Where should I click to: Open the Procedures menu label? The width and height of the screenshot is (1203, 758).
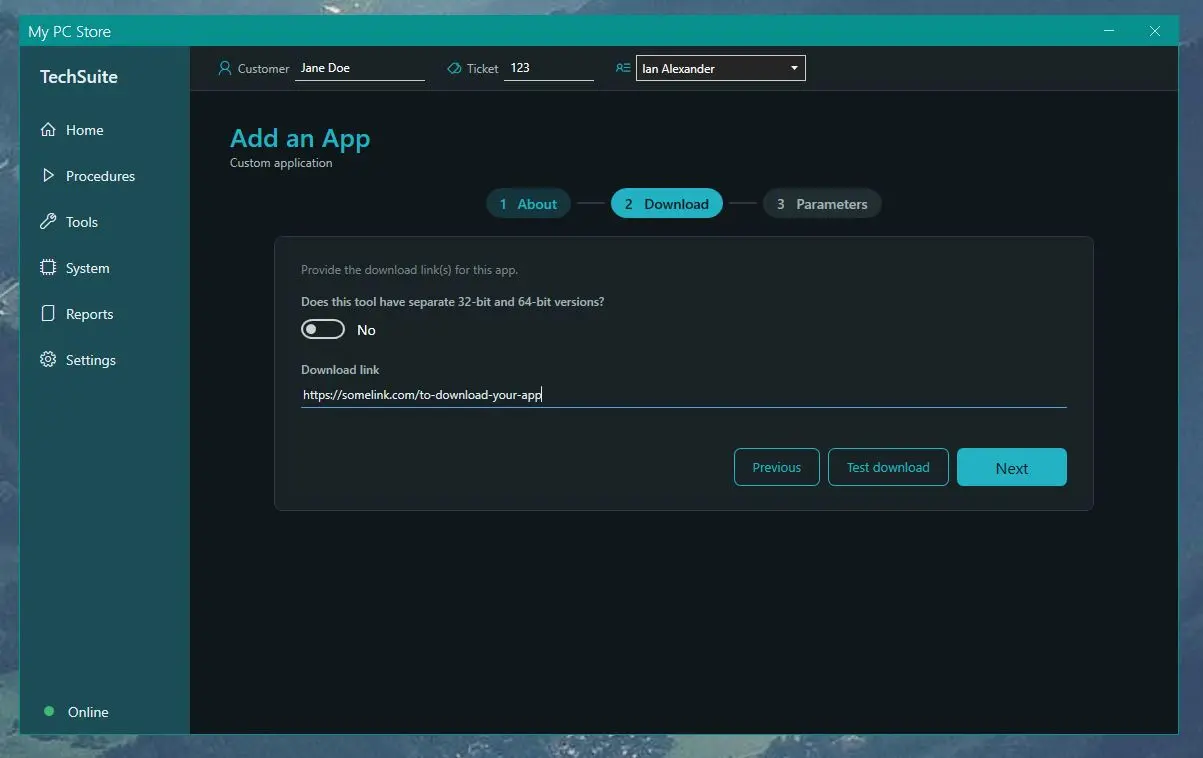[x=100, y=176]
